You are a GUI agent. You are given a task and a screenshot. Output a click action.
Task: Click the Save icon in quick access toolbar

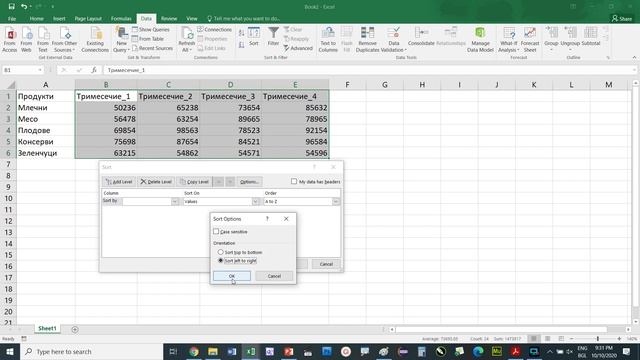point(11,7)
